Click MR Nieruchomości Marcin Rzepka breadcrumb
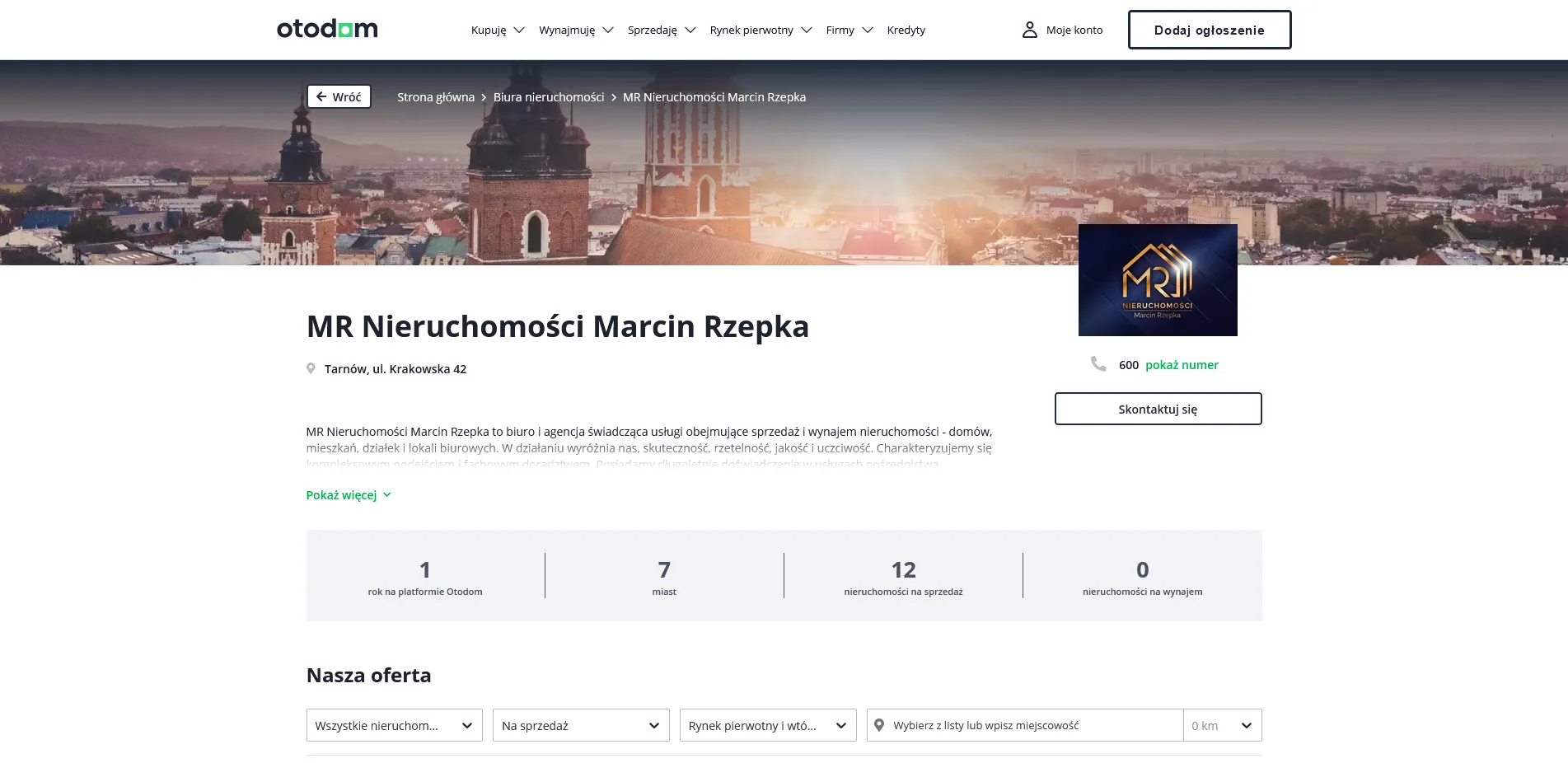Viewport: 1568px width, 763px height. (714, 97)
